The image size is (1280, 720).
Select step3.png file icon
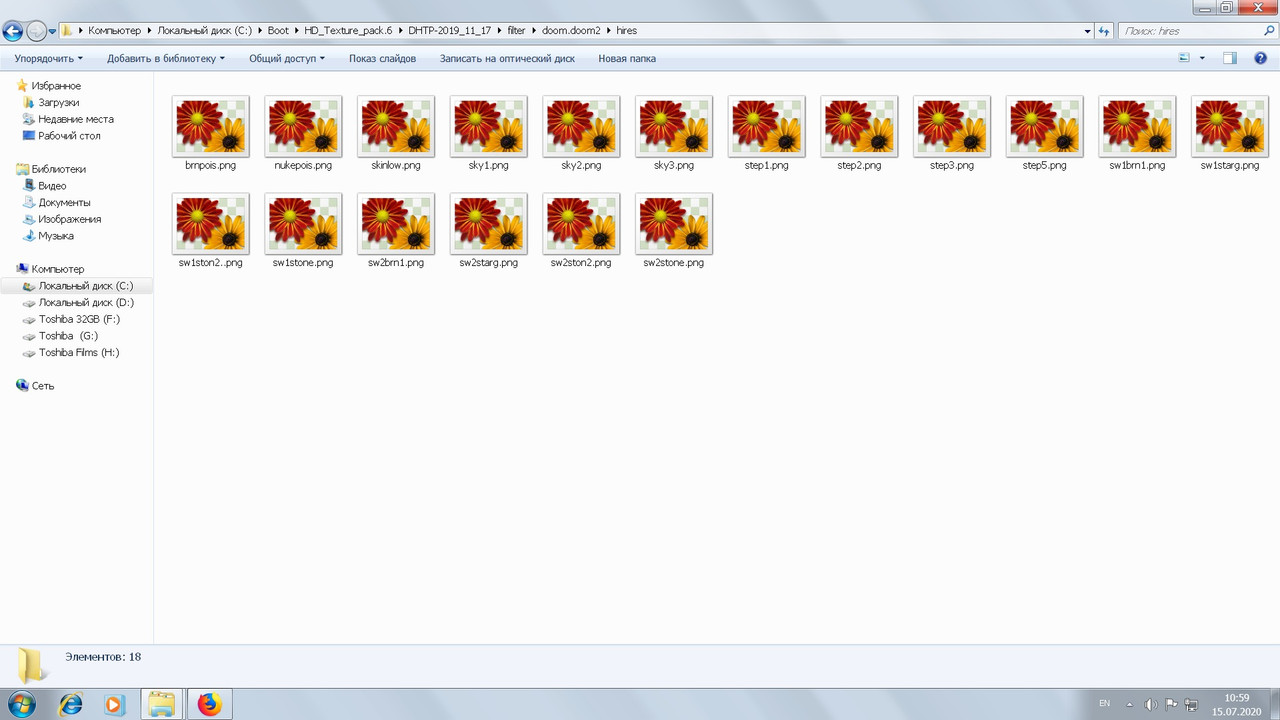[x=952, y=126]
